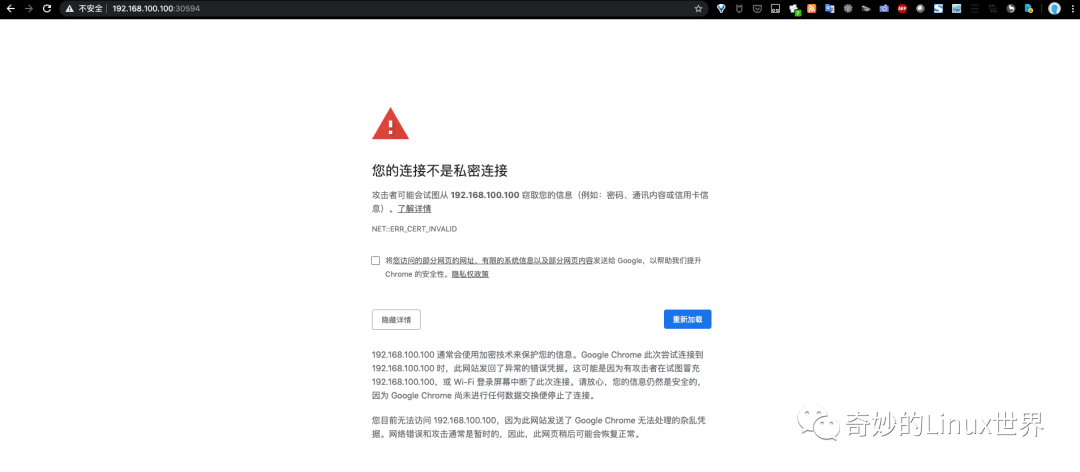Open the Chrome three-dot menu
The height and width of the screenshot is (472, 1080).
(1072, 9)
